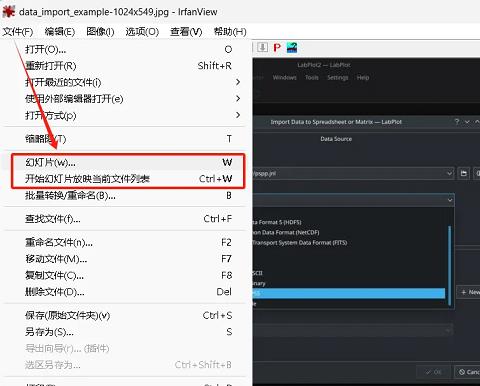Open the 帮助(H) menu
The height and width of the screenshot is (386, 480).
230,32
